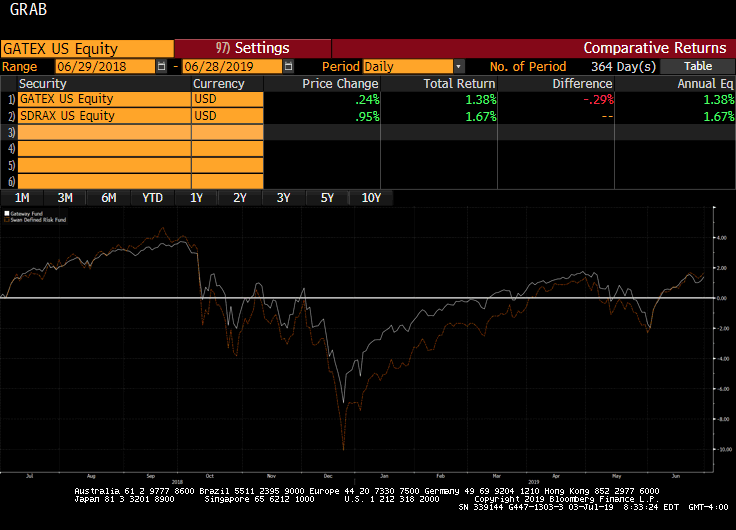
Task: Edit the end date 06/28/2019 field
Action: (x=232, y=66)
